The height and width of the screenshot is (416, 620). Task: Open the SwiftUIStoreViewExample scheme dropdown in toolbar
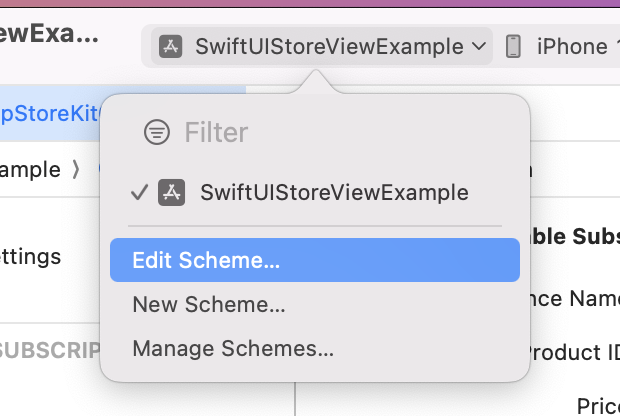[321, 46]
